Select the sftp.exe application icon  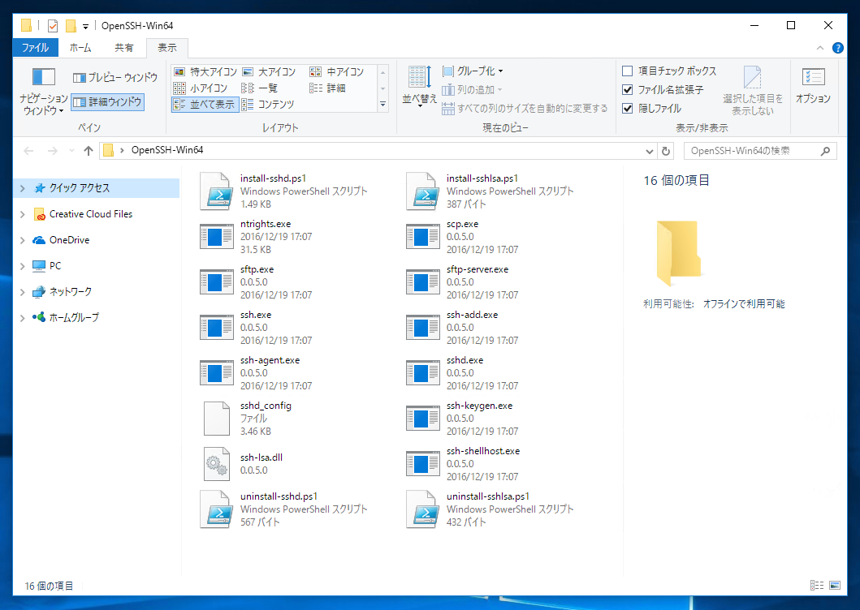[216, 282]
